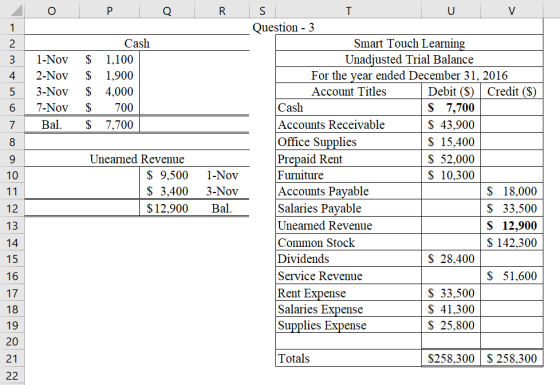
Task: Click the $51,600 Service Revenue credit
Action: (x=512, y=276)
